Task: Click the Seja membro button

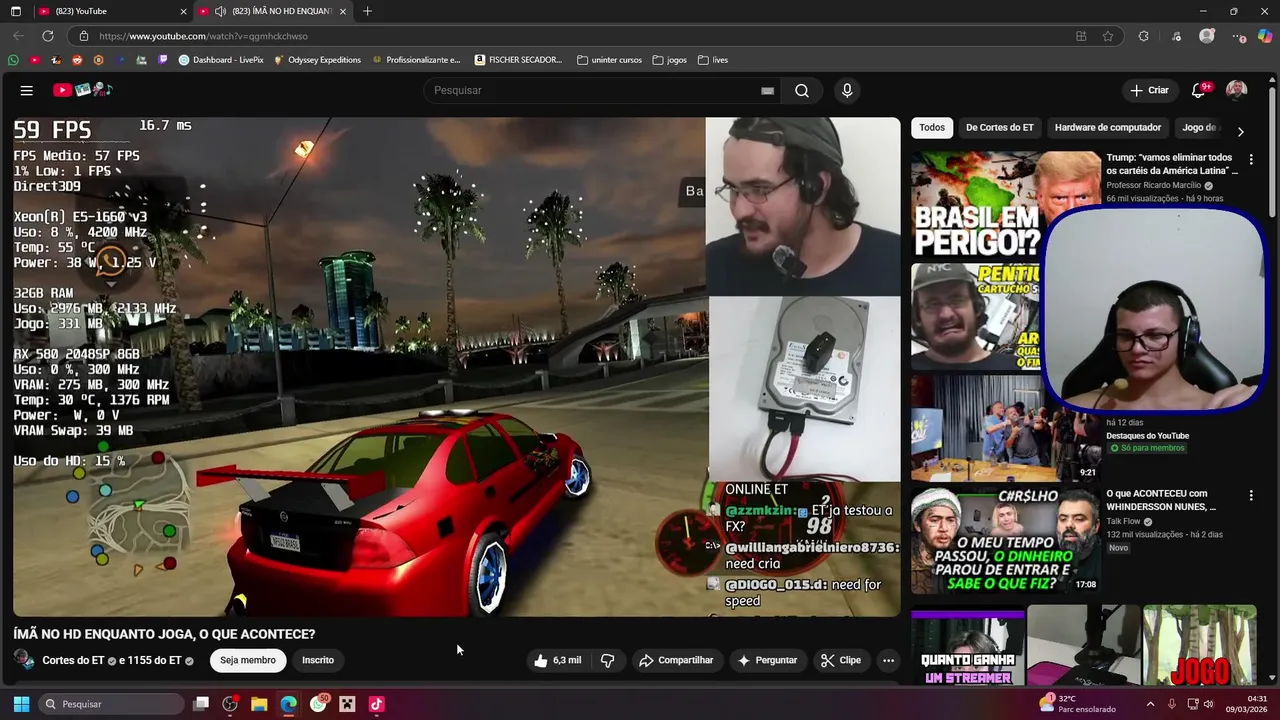Action: coord(248,660)
